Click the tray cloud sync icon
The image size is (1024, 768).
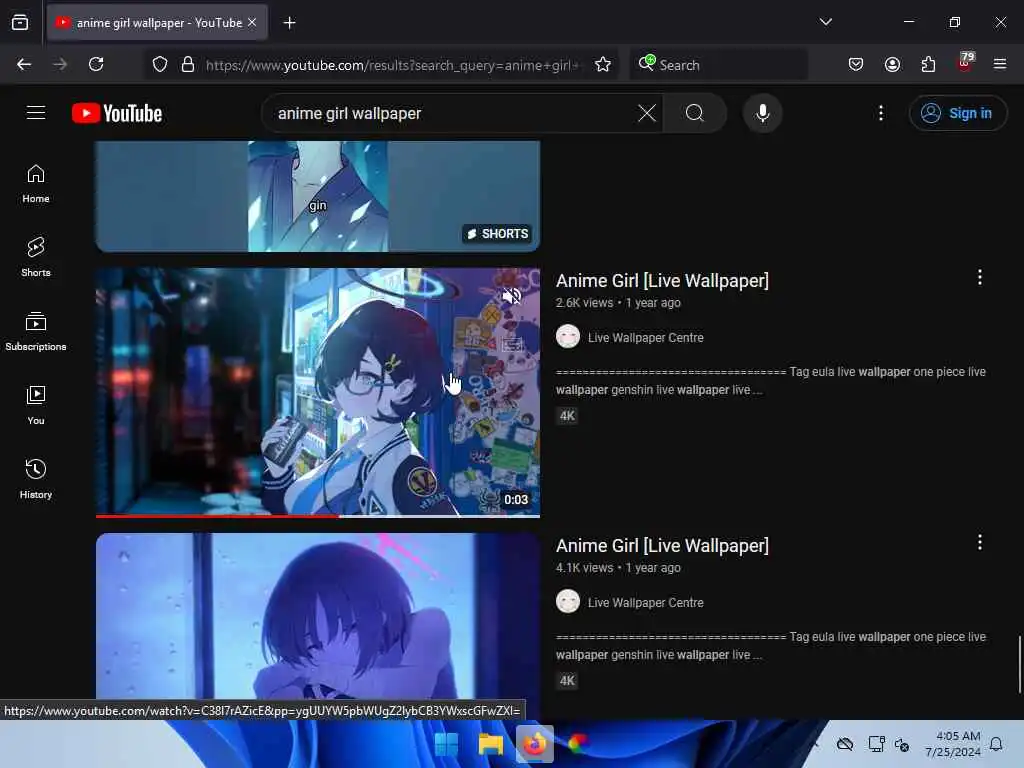(x=845, y=744)
